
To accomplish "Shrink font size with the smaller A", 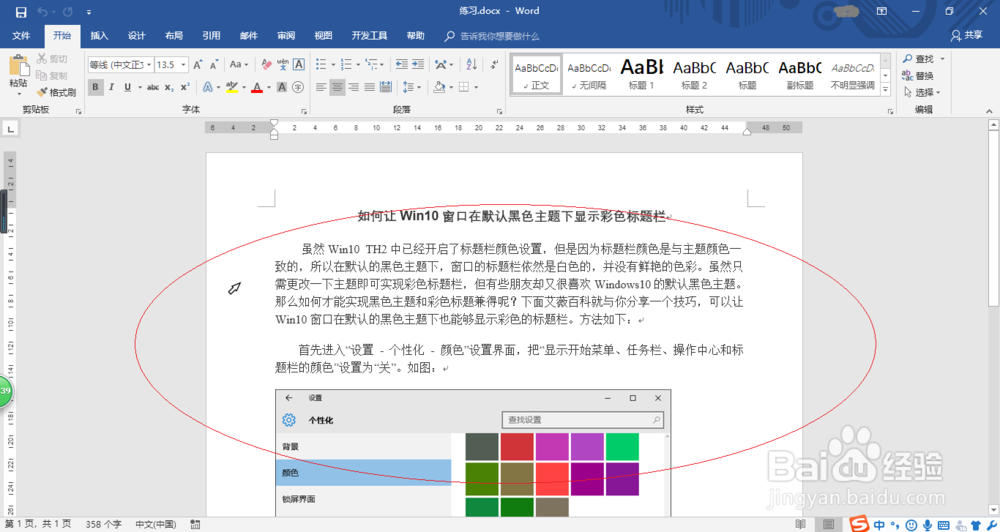I will click(x=214, y=64).
